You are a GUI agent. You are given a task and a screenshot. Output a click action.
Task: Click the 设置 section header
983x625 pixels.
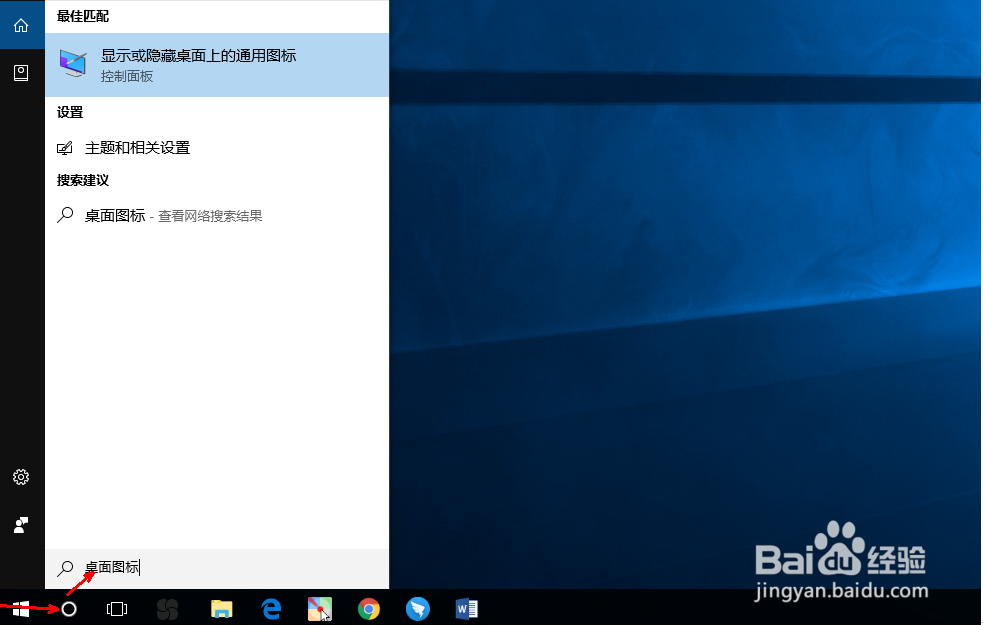point(70,112)
